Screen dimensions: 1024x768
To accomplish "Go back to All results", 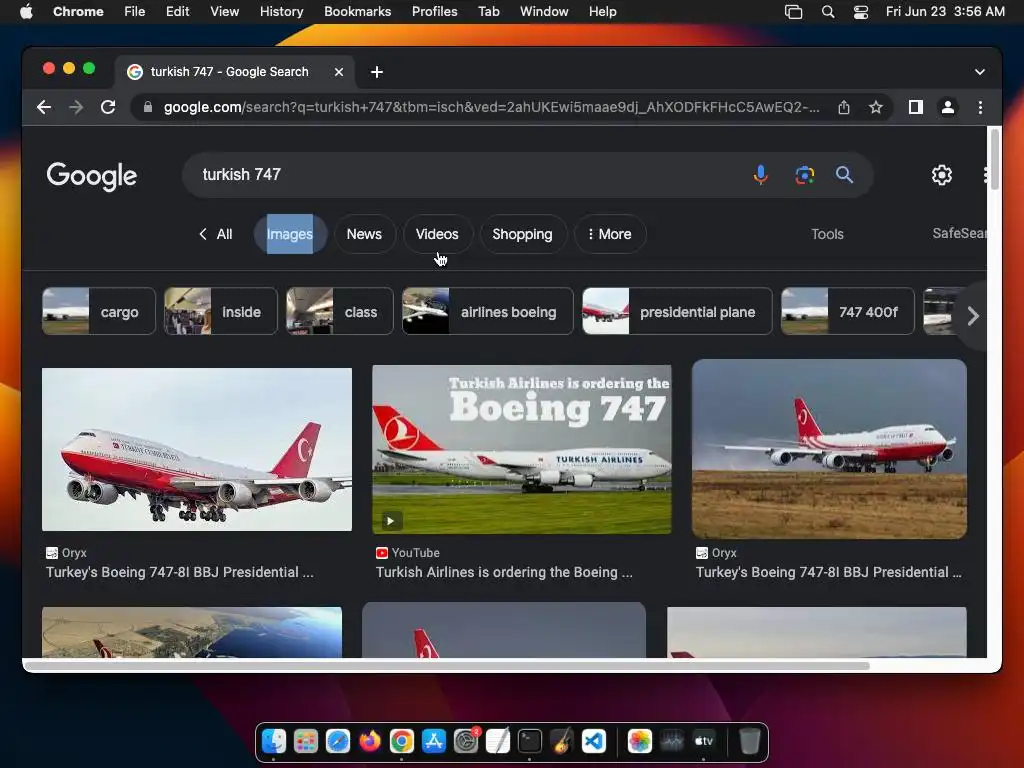I will [x=216, y=234].
